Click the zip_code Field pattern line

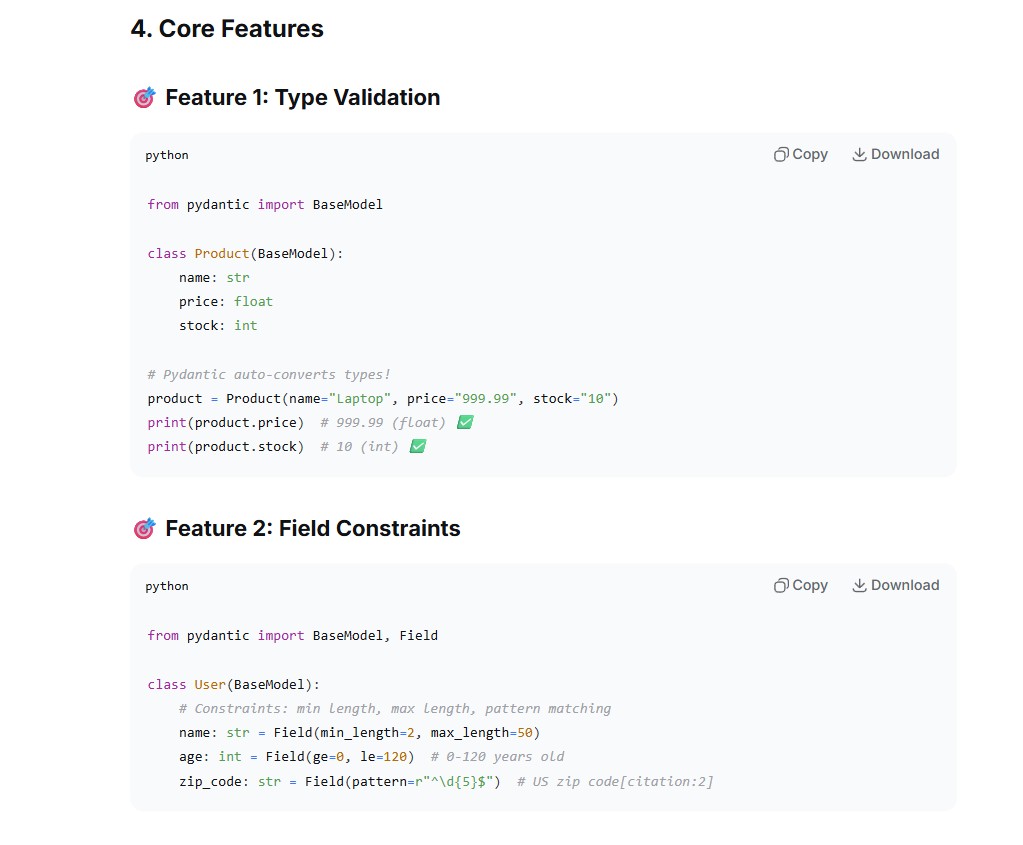point(446,781)
